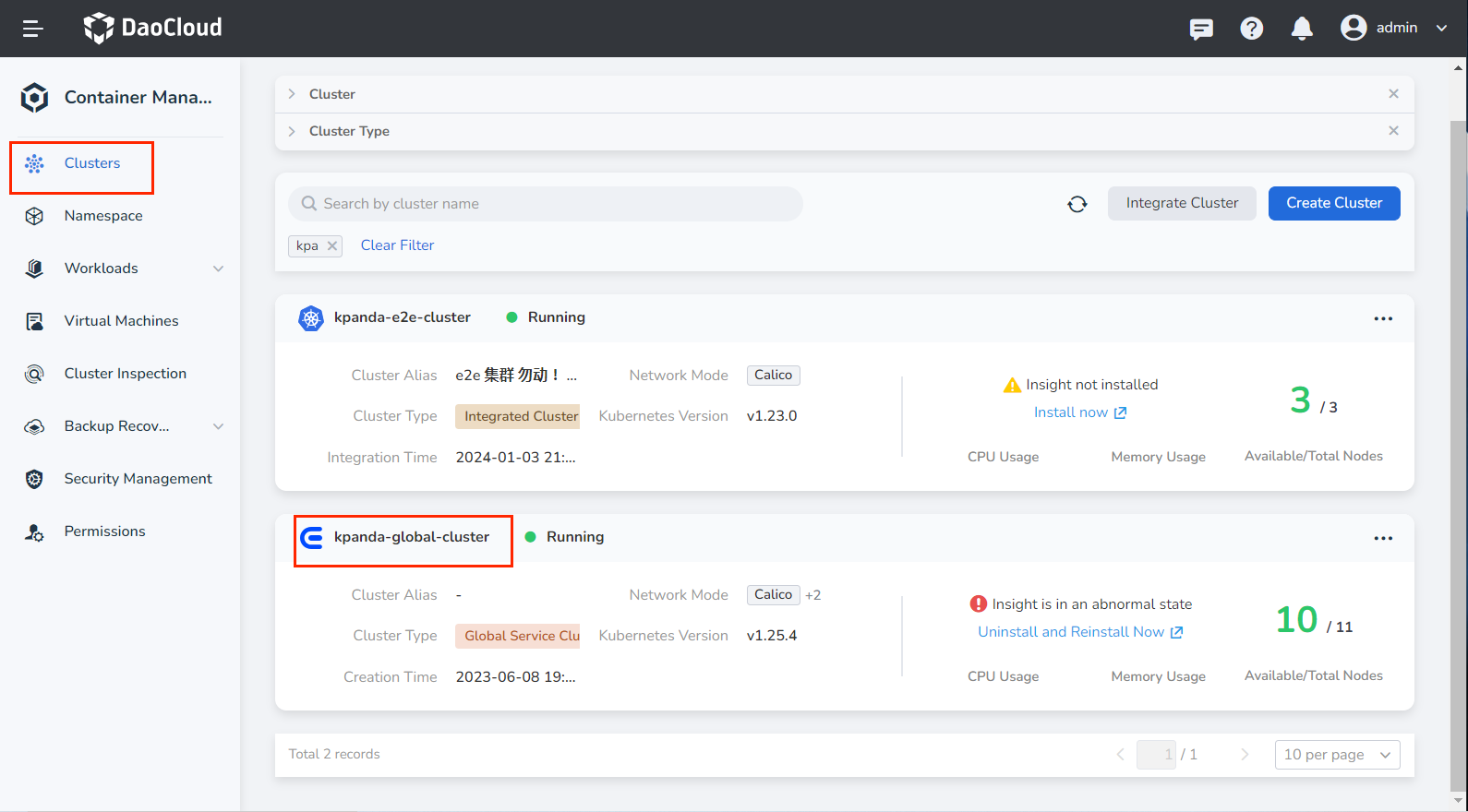Viewport: 1468px width, 812px height.
Task: Open more options for kpanda-global-cluster
Action: click(1382, 538)
